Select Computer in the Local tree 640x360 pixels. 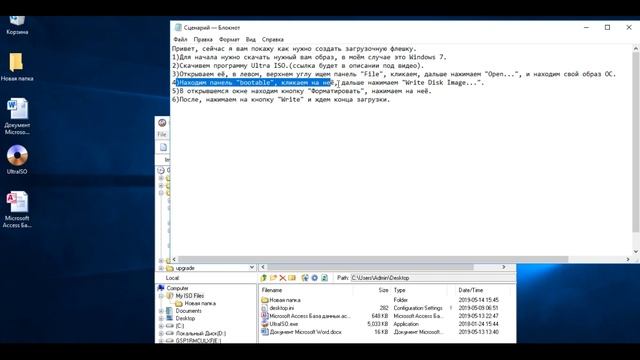click(x=178, y=288)
